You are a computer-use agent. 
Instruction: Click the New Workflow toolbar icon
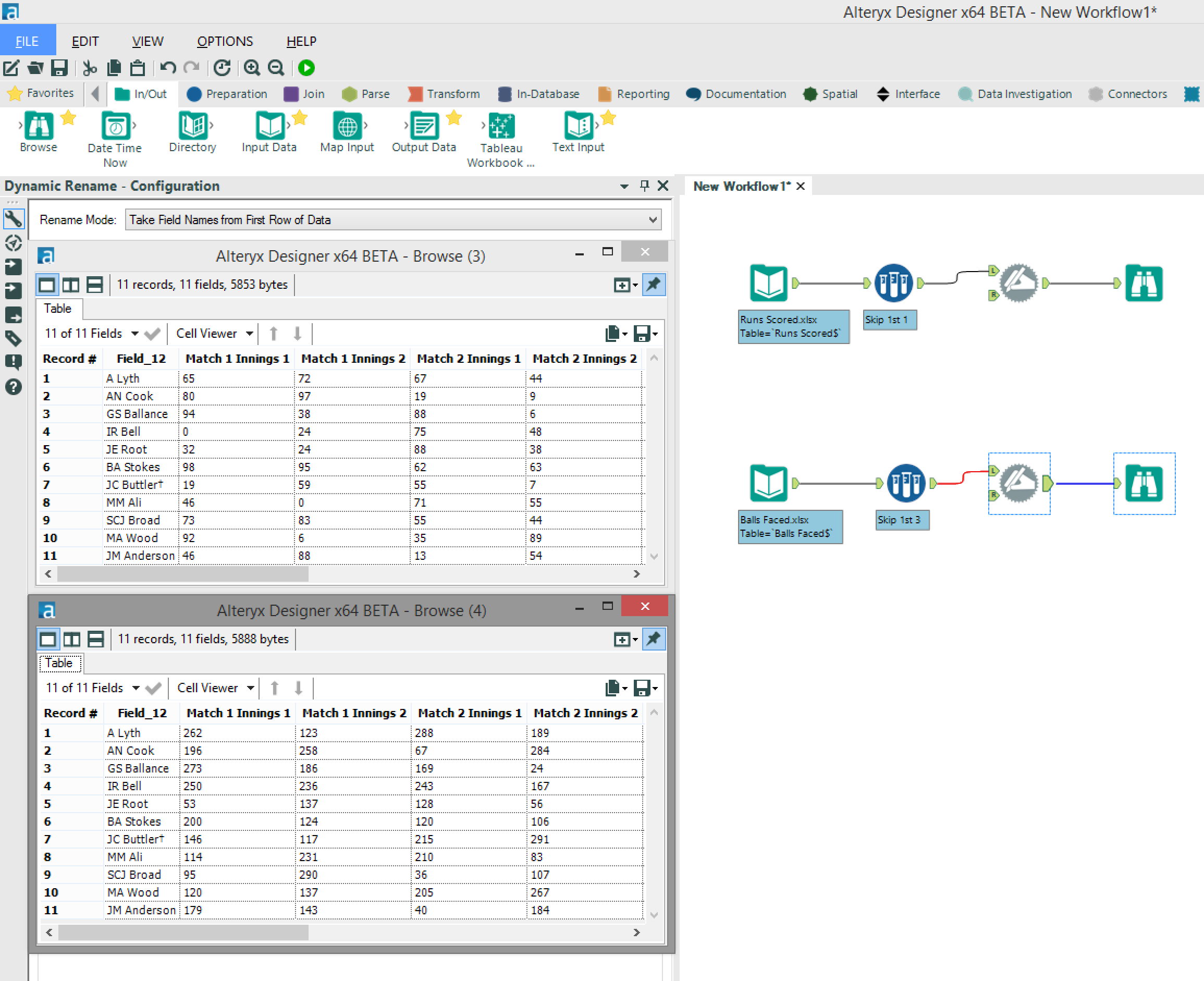pos(11,68)
